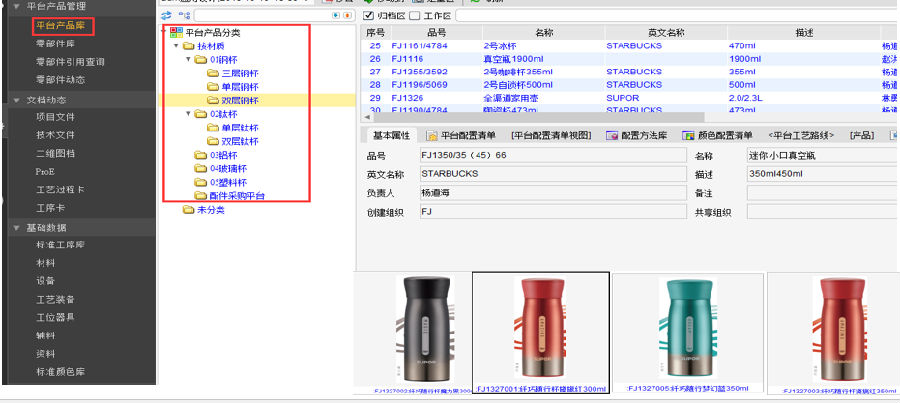This screenshot has width=900, height=403.
Task: Click the folder icon of 双层铜杯
Action: point(213,100)
